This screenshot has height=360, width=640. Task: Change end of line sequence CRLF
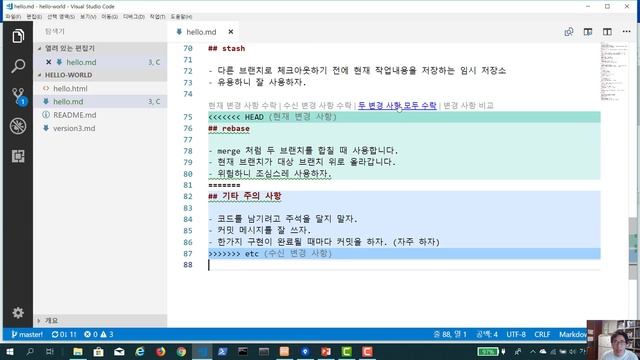pos(542,334)
